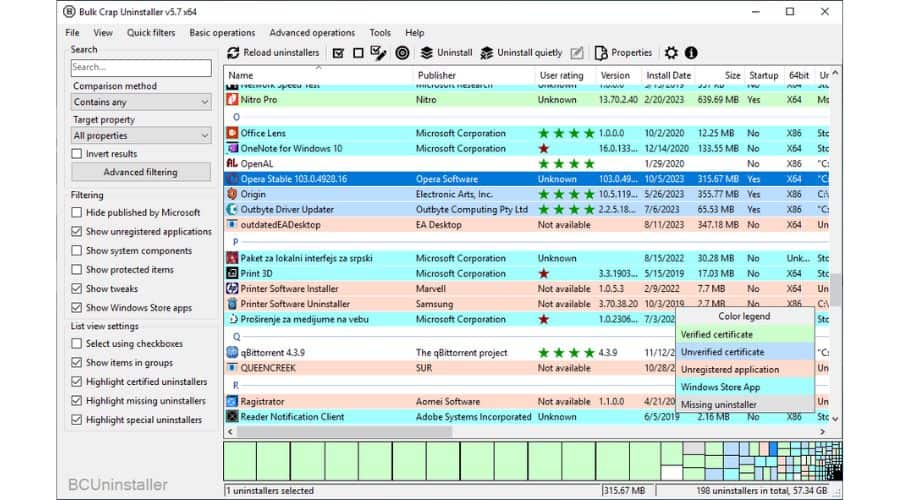This screenshot has width=900, height=500.
Task: Select the outdatedEADesktop row
Action: pyautogui.click(x=527, y=225)
